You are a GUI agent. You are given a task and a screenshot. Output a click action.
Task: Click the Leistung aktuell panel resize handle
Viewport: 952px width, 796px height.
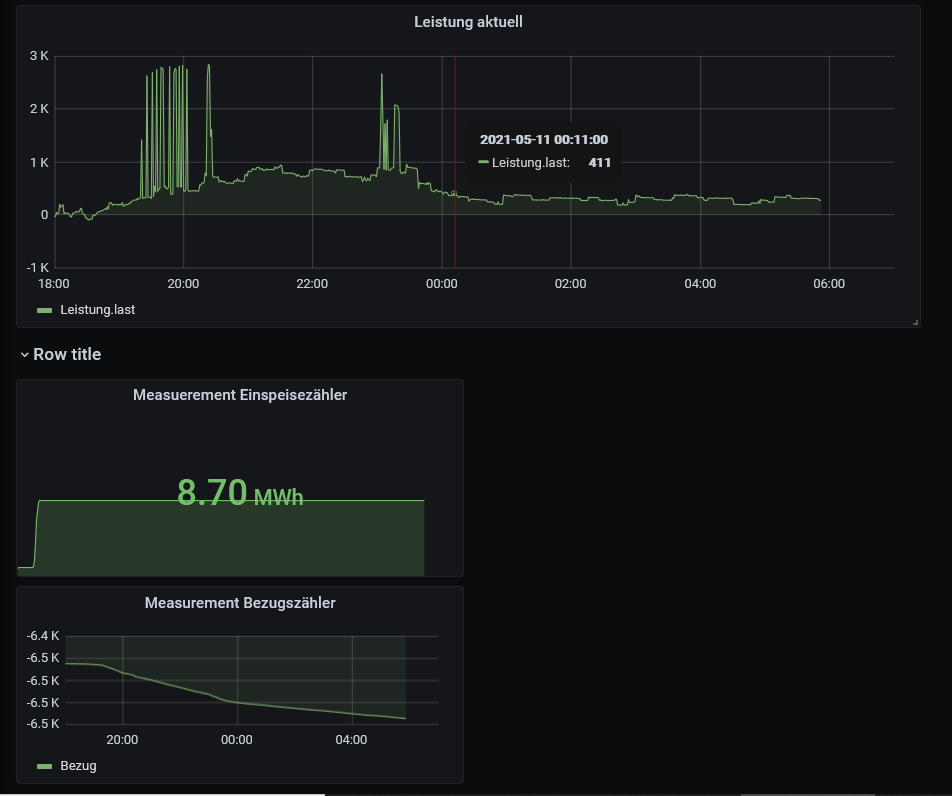[x=915, y=322]
